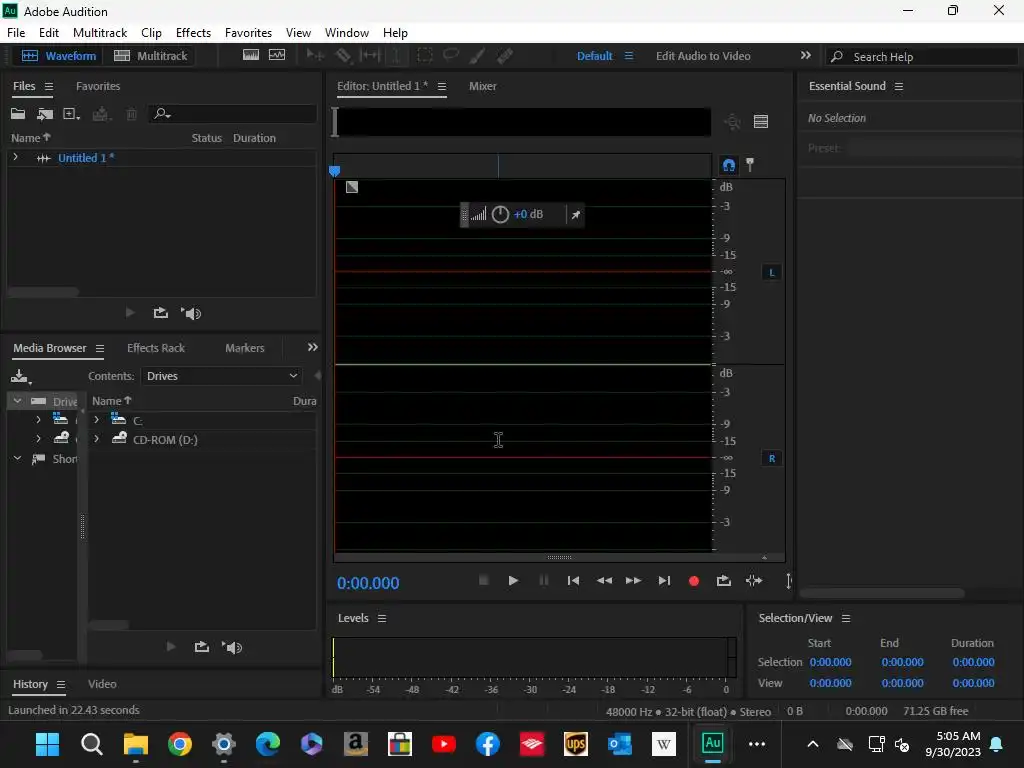This screenshot has width=1024, height=768.
Task: Select the Default workspace
Action: [594, 56]
